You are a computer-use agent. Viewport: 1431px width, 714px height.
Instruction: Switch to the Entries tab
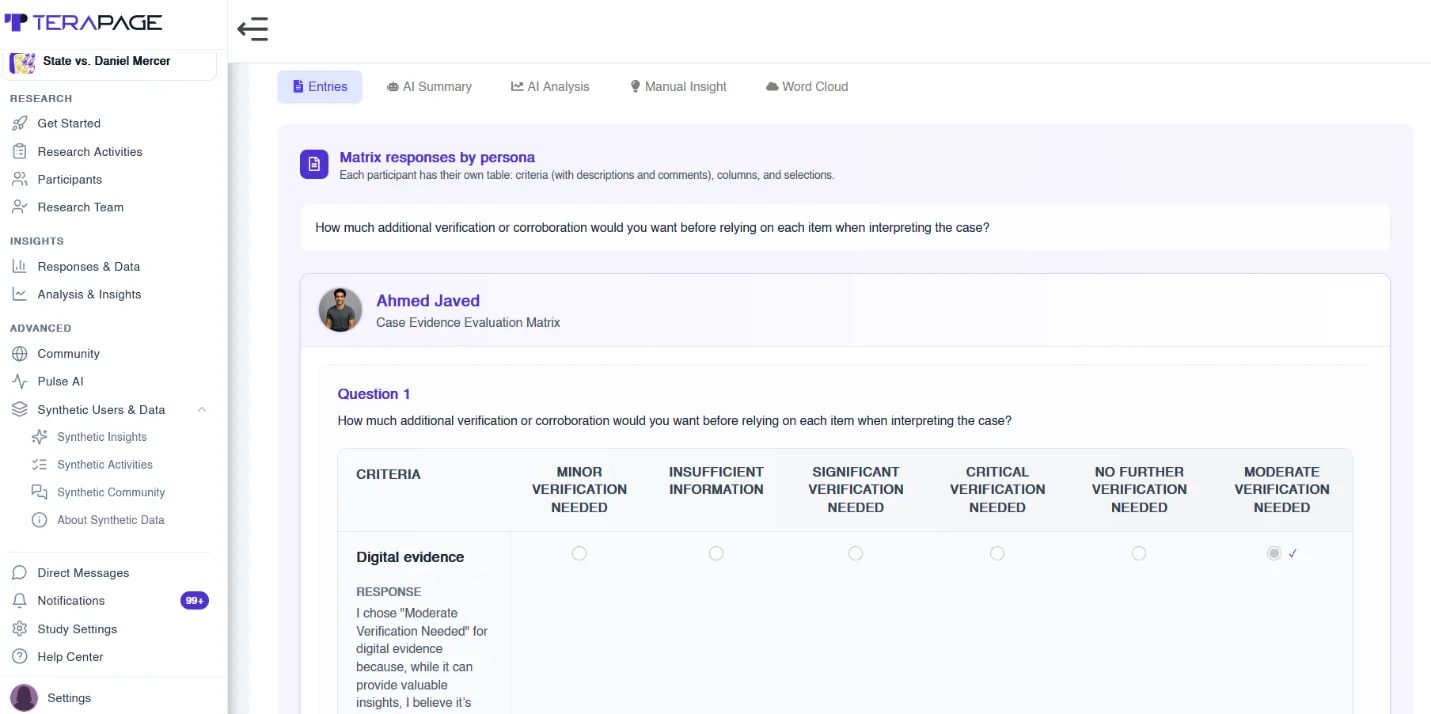(x=320, y=87)
